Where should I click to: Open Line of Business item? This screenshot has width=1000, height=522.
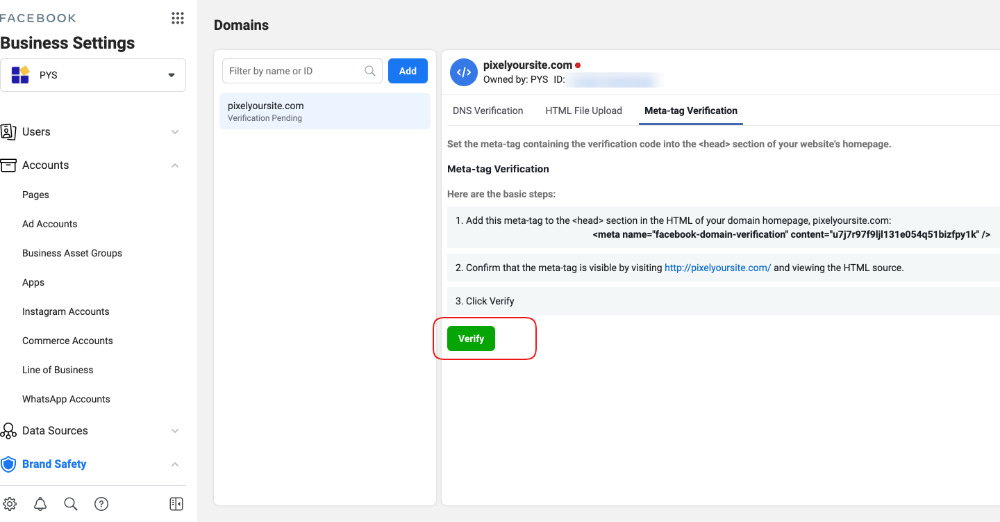(57, 370)
